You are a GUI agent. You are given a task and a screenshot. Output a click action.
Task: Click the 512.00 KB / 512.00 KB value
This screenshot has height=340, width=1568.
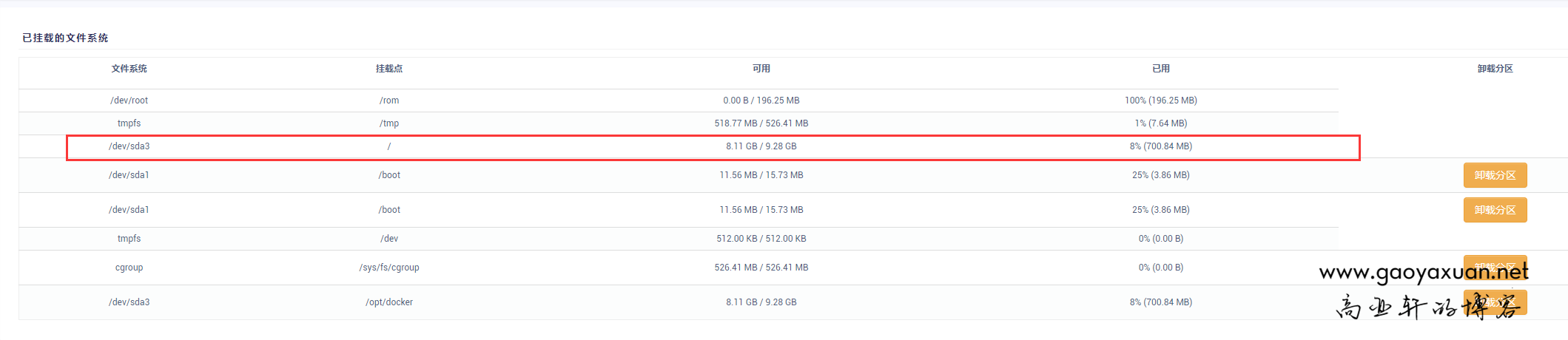(761, 239)
